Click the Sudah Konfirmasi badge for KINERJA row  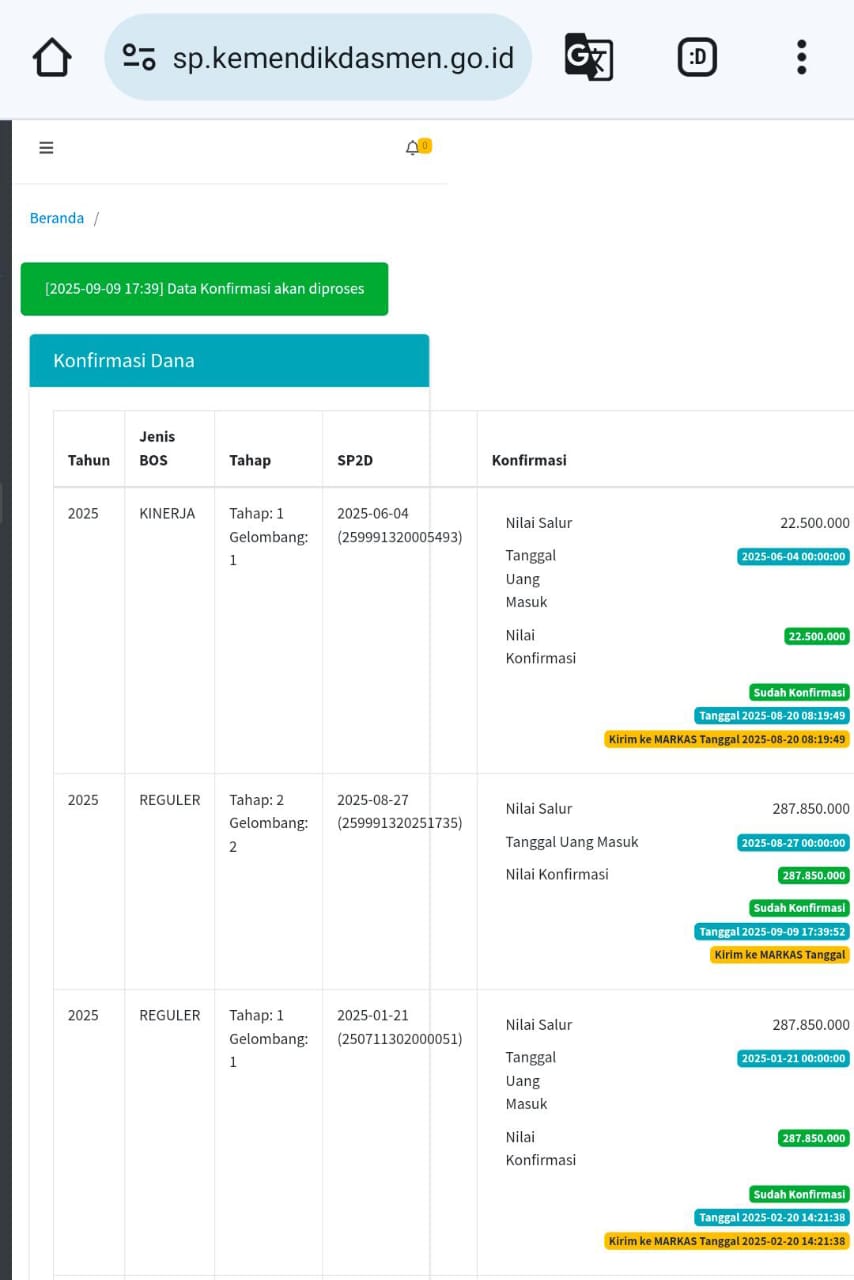799,692
